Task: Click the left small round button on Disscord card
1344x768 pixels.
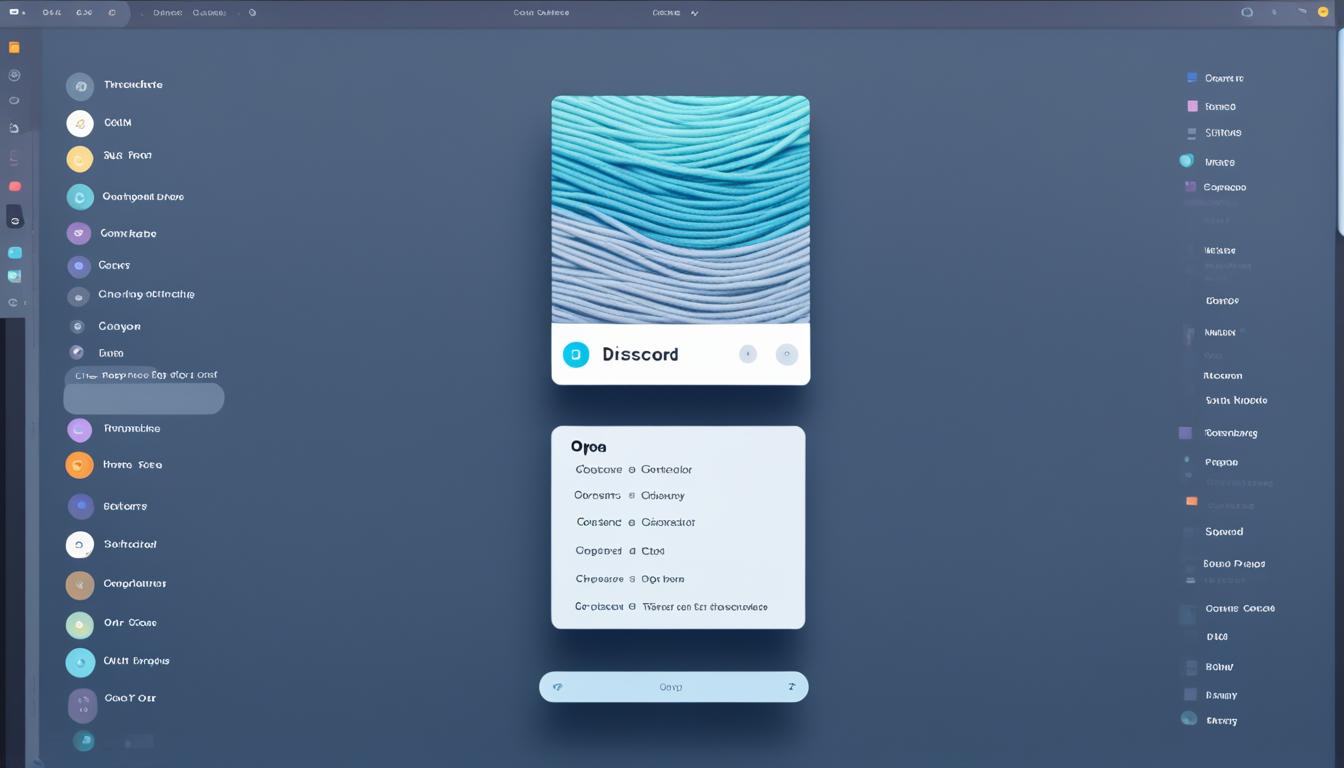Action: coord(747,354)
